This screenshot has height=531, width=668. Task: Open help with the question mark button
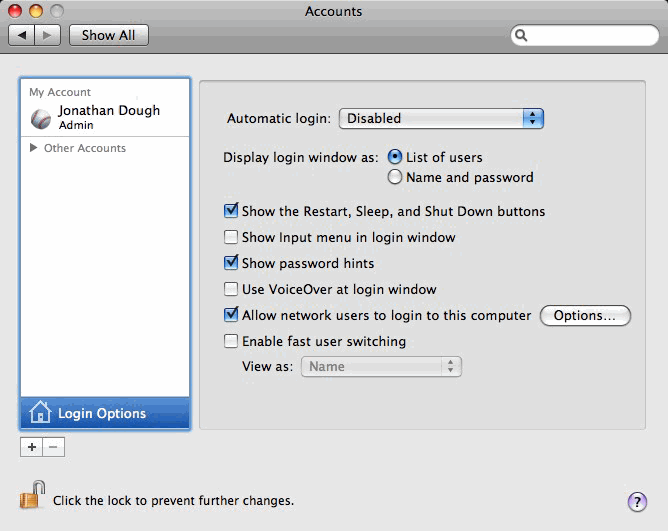[637, 502]
